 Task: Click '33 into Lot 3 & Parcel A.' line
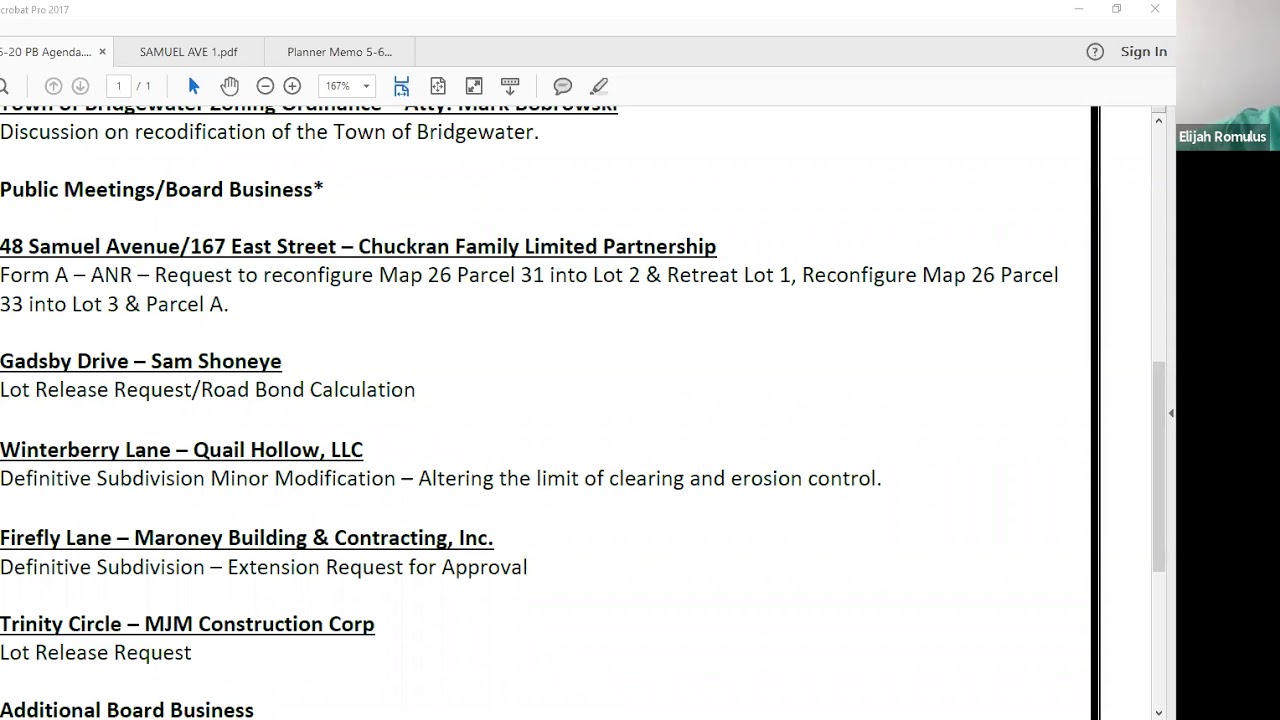pos(114,304)
